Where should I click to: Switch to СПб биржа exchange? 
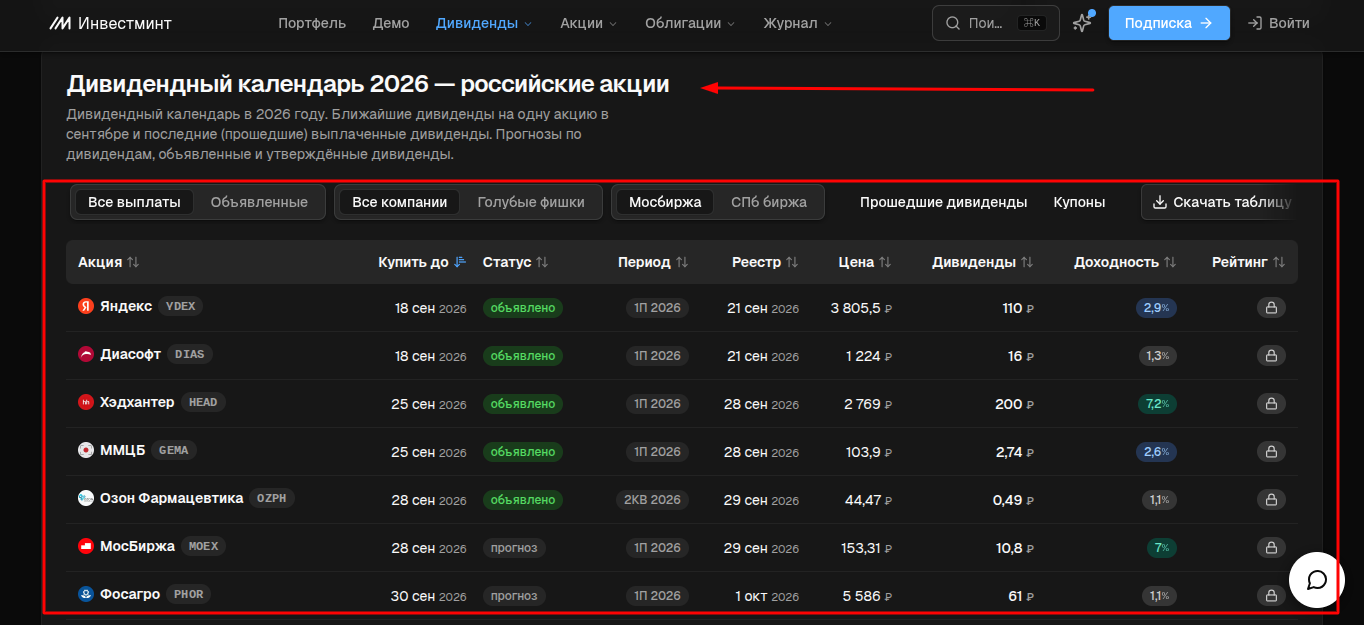pos(769,202)
